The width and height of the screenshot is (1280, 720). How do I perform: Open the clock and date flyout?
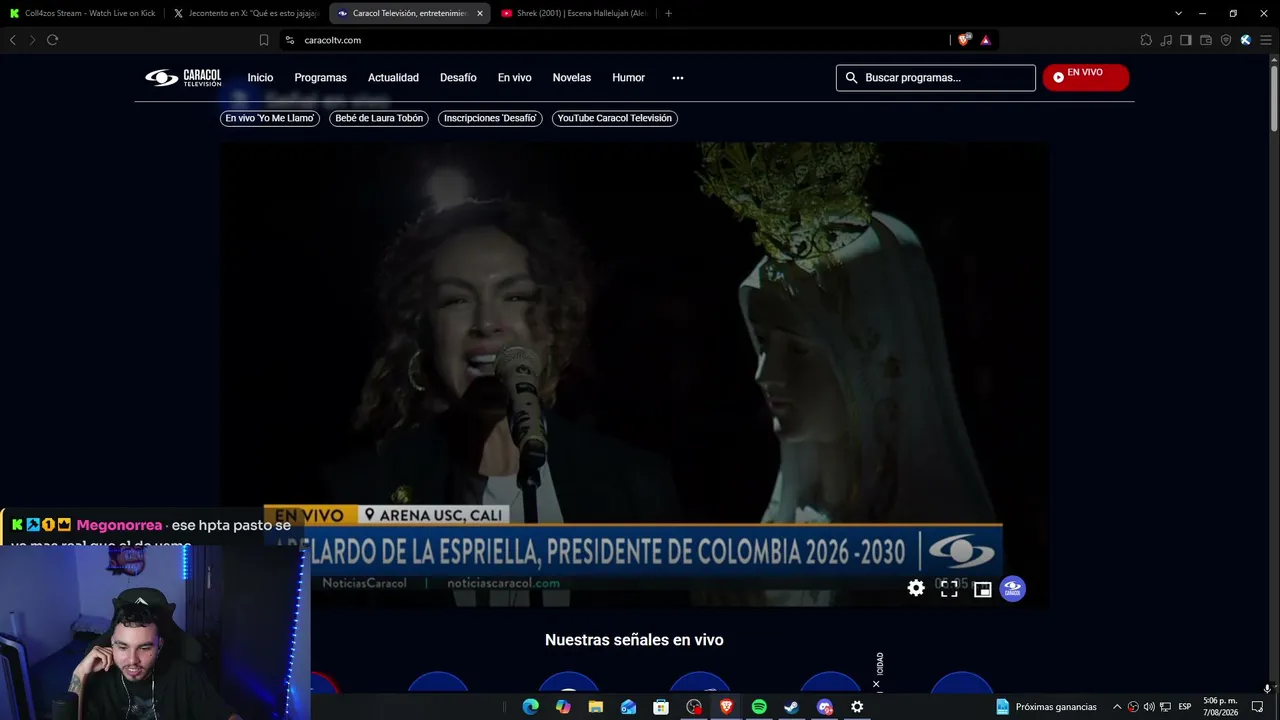(x=1221, y=707)
